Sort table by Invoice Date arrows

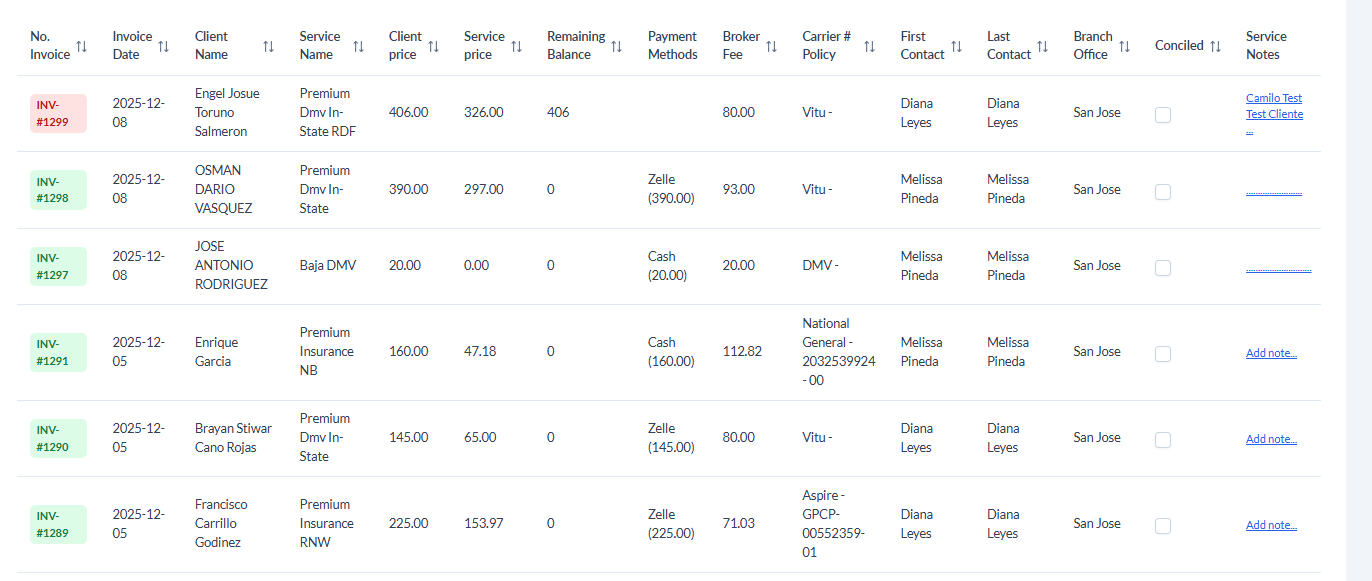tap(164, 46)
